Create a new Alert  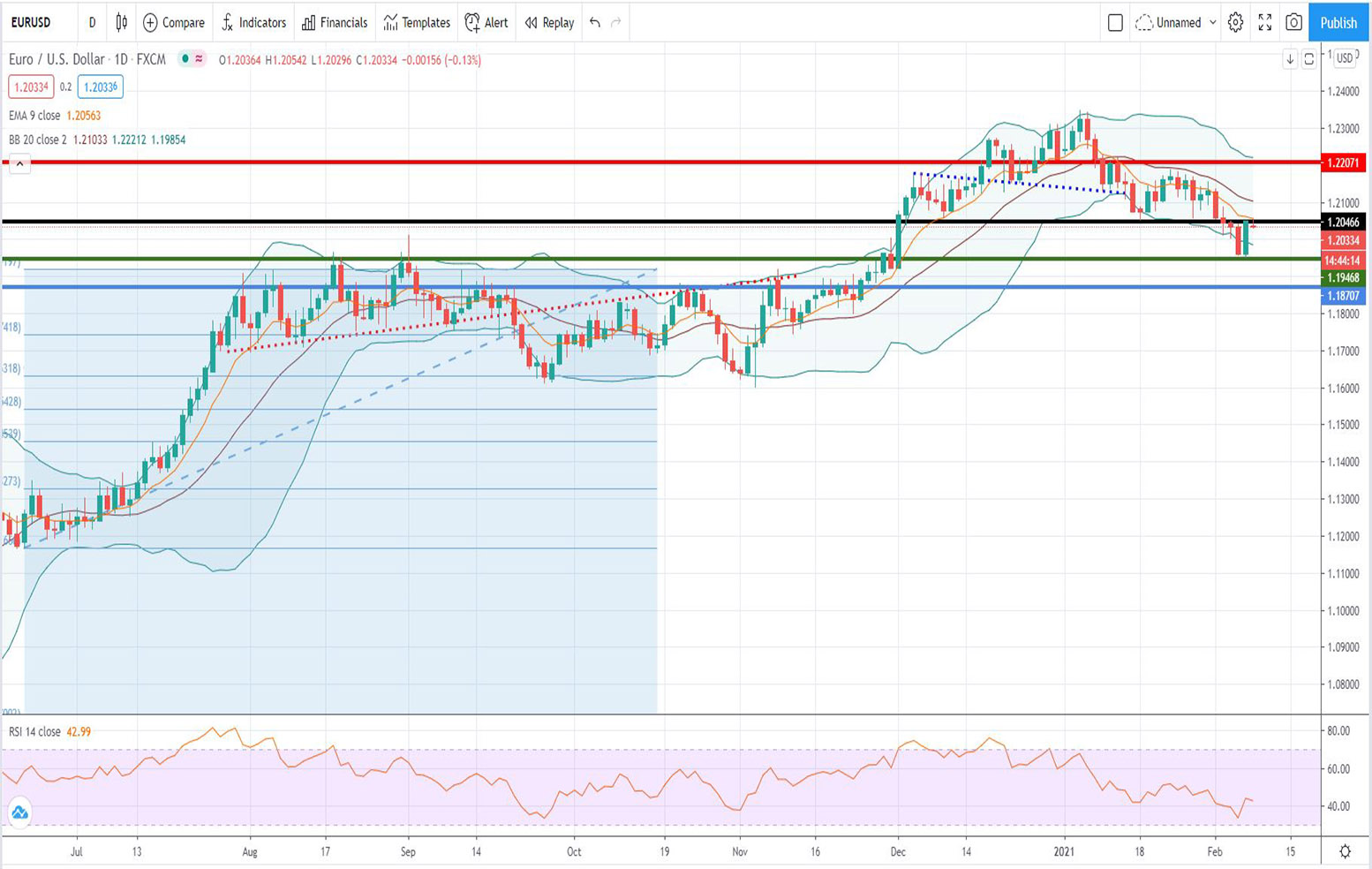tap(486, 22)
